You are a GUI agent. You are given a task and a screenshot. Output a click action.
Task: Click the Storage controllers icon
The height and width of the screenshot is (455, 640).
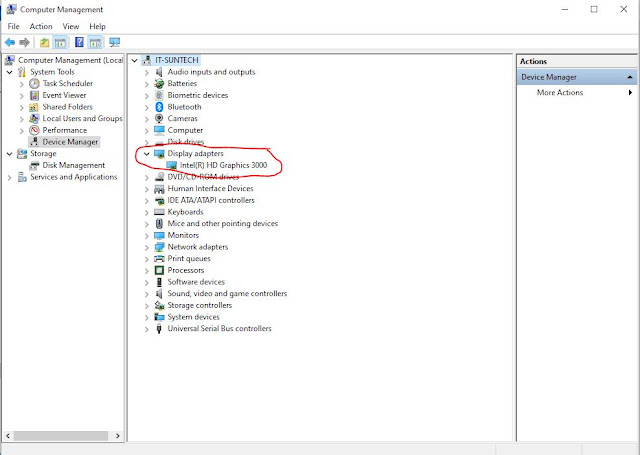[159, 305]
